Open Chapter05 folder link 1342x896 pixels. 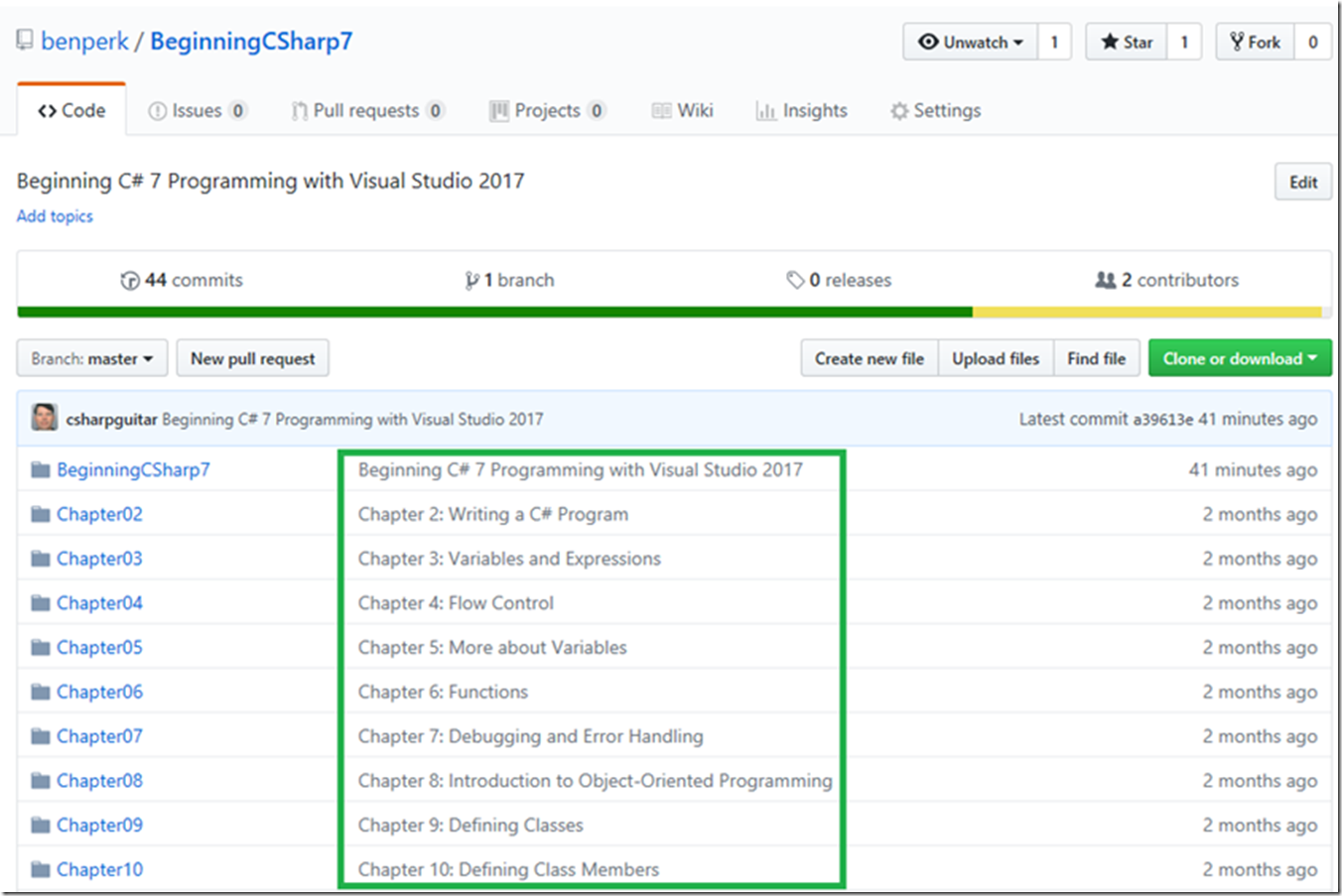tap(99, 647)
